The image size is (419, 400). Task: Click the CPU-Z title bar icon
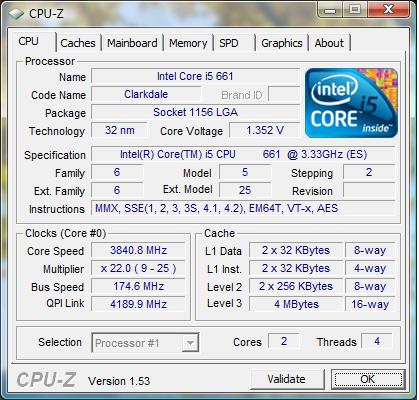point(16,14)
